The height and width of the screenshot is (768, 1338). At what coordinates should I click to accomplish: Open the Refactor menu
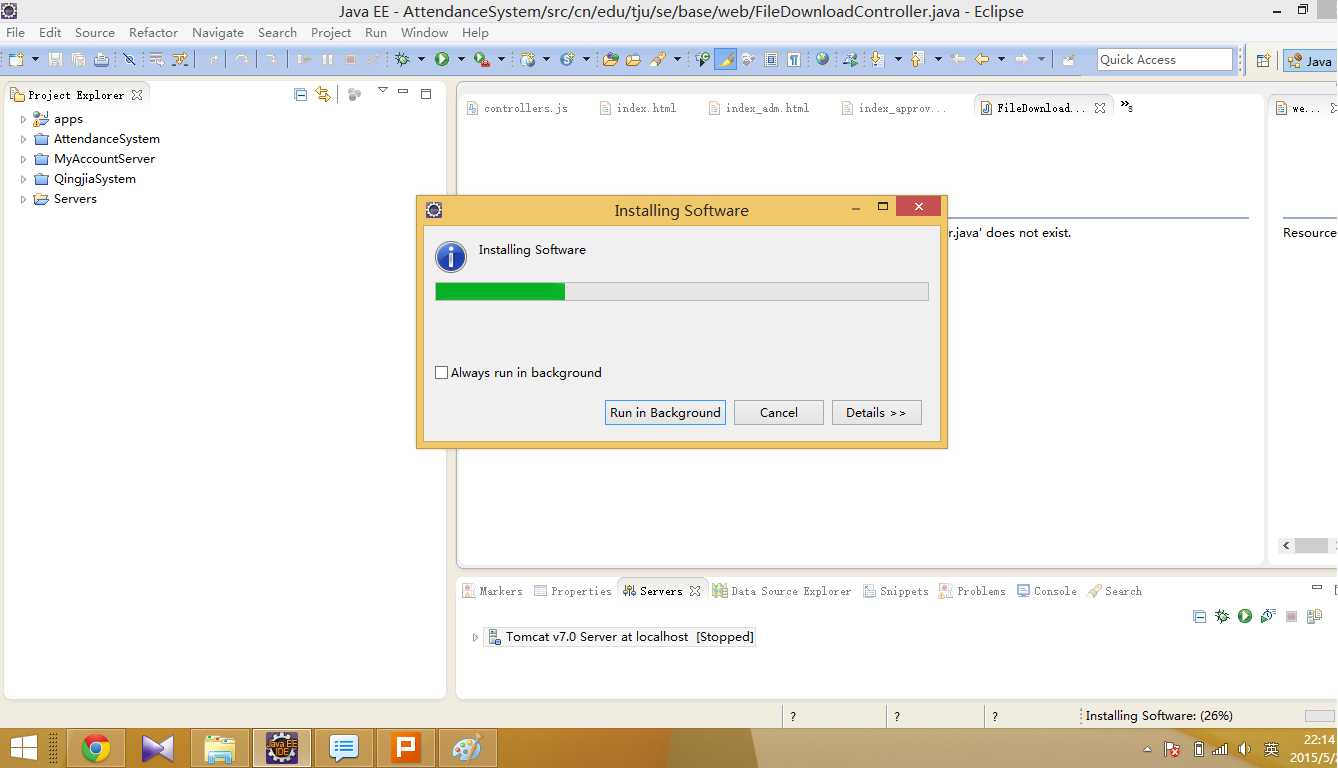[153, 32]
